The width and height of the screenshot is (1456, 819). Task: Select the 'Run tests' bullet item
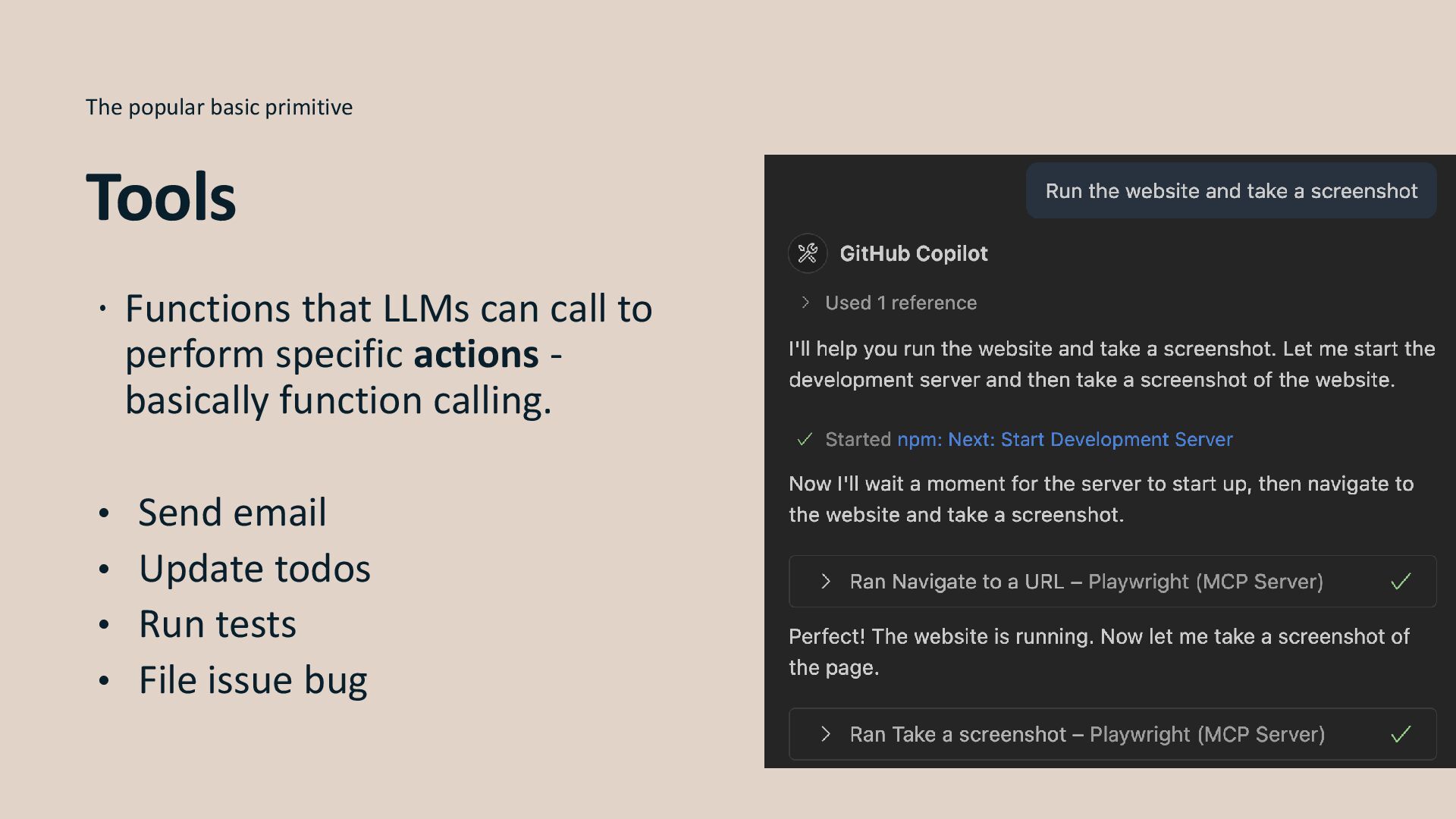click(x=217, y=624)
